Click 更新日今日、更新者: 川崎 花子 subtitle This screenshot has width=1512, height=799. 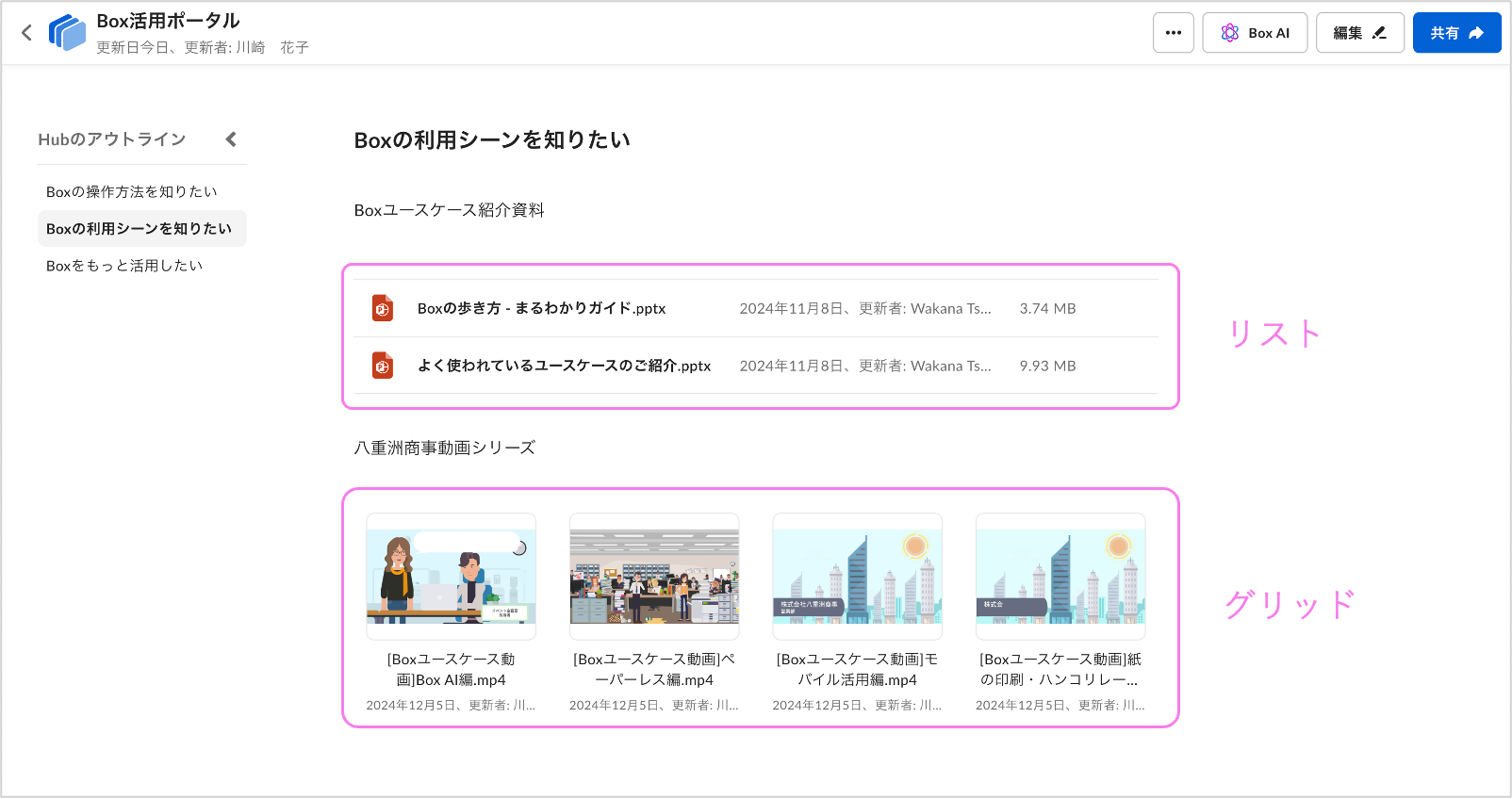[x=203, y=47]
